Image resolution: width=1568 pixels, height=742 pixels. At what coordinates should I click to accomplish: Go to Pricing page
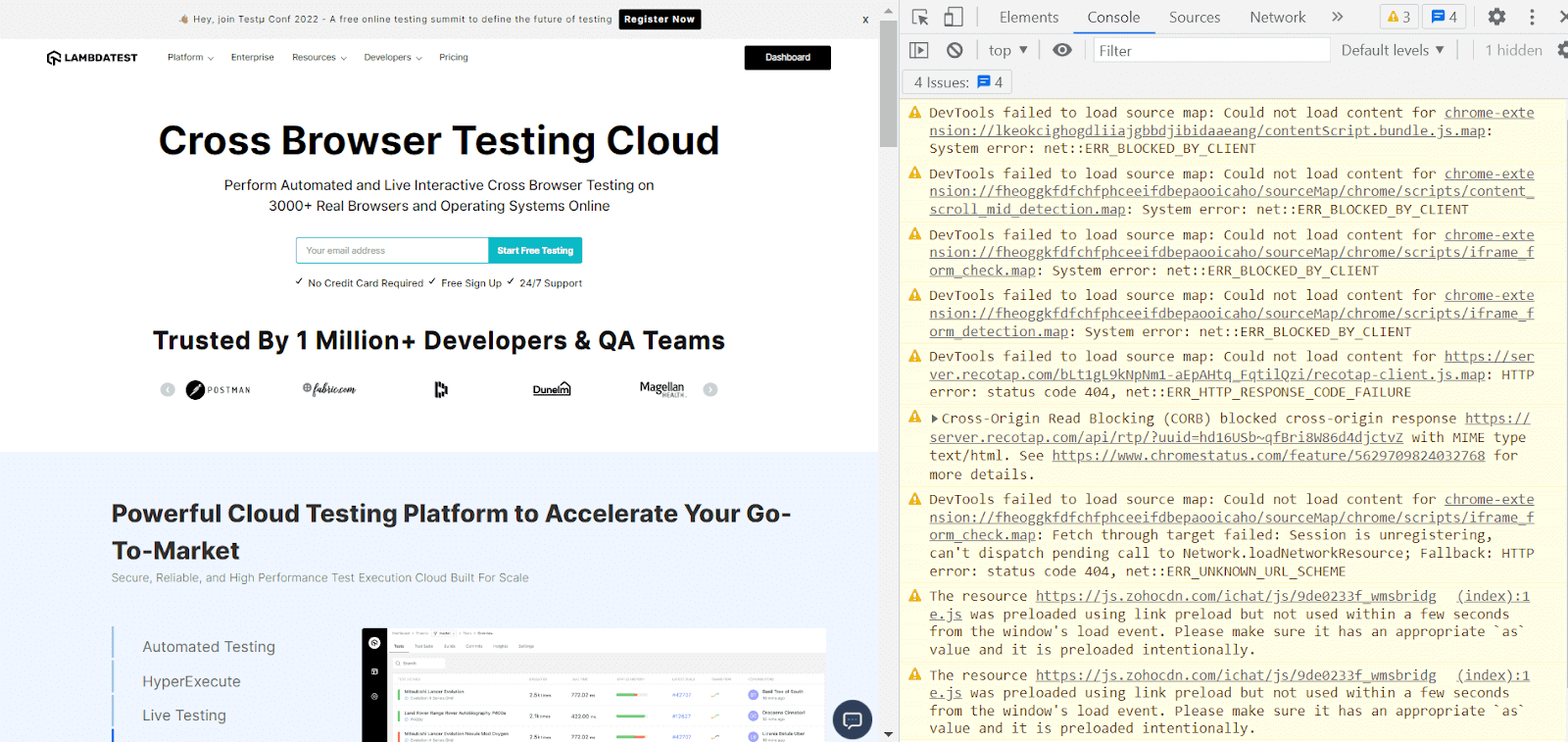pos(454,58)
